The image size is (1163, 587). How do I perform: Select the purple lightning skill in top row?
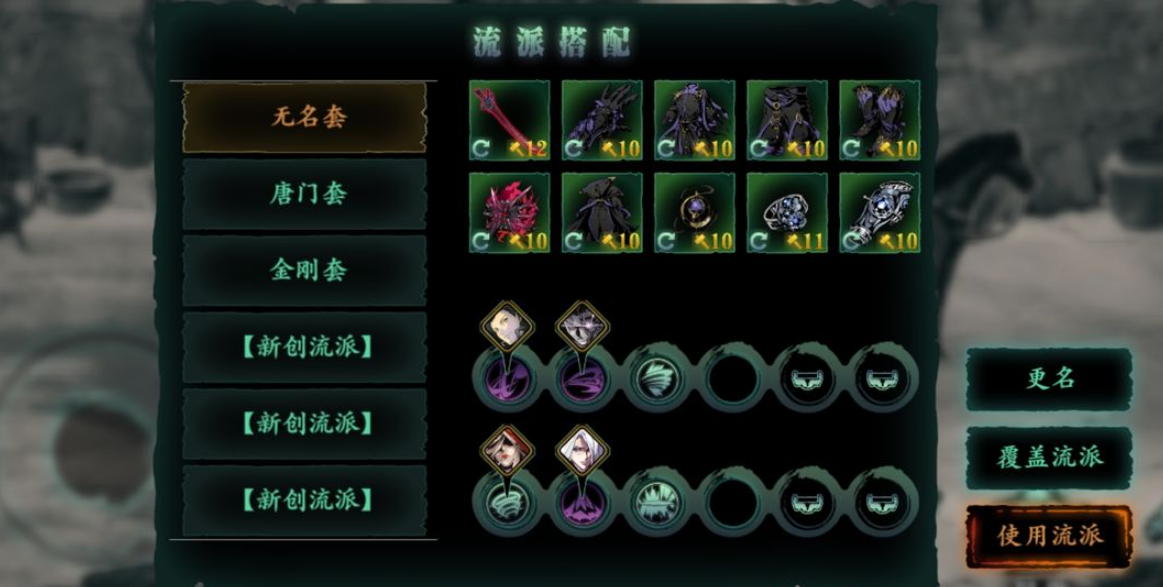[x=508, y=378]
